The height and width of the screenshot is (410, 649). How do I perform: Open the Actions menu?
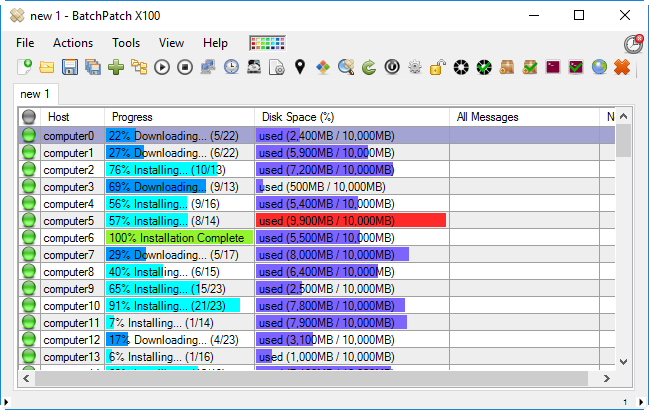pyautogui.click(x=73, y=43)
